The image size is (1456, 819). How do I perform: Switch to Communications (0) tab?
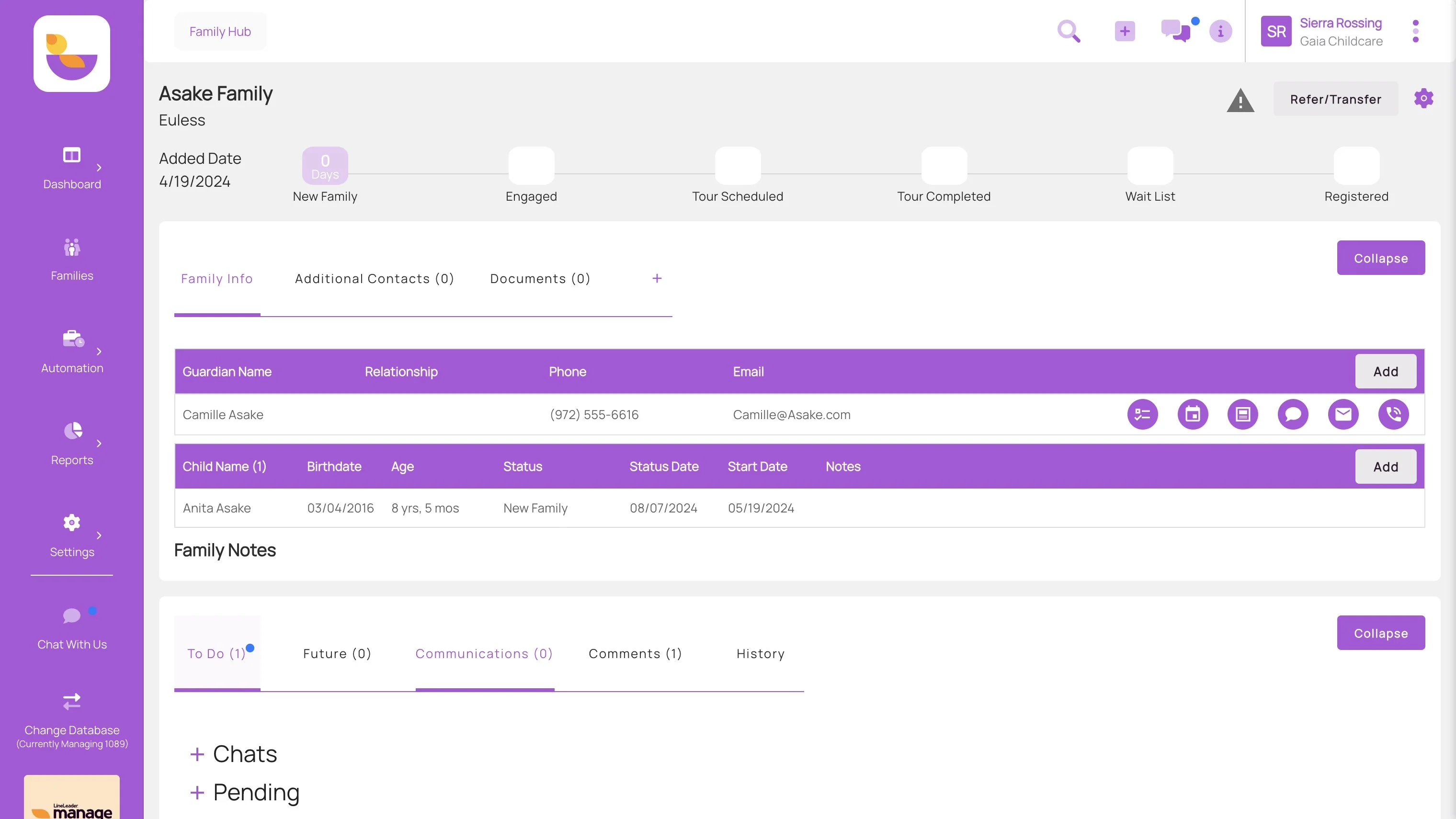tap(484, 653)
